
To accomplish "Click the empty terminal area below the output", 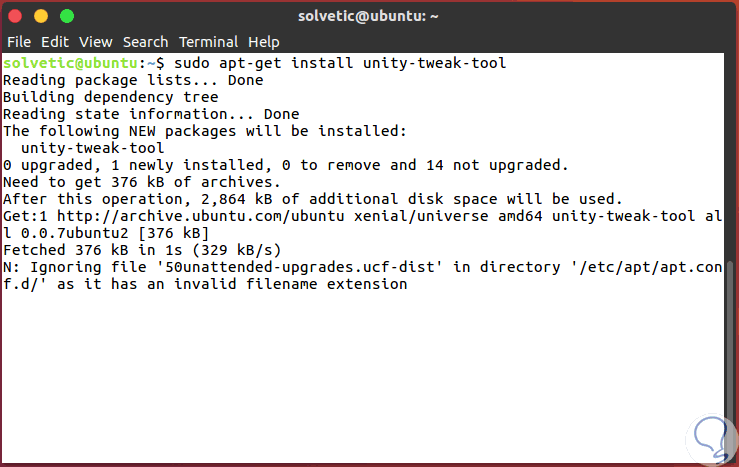I will 360,380.
